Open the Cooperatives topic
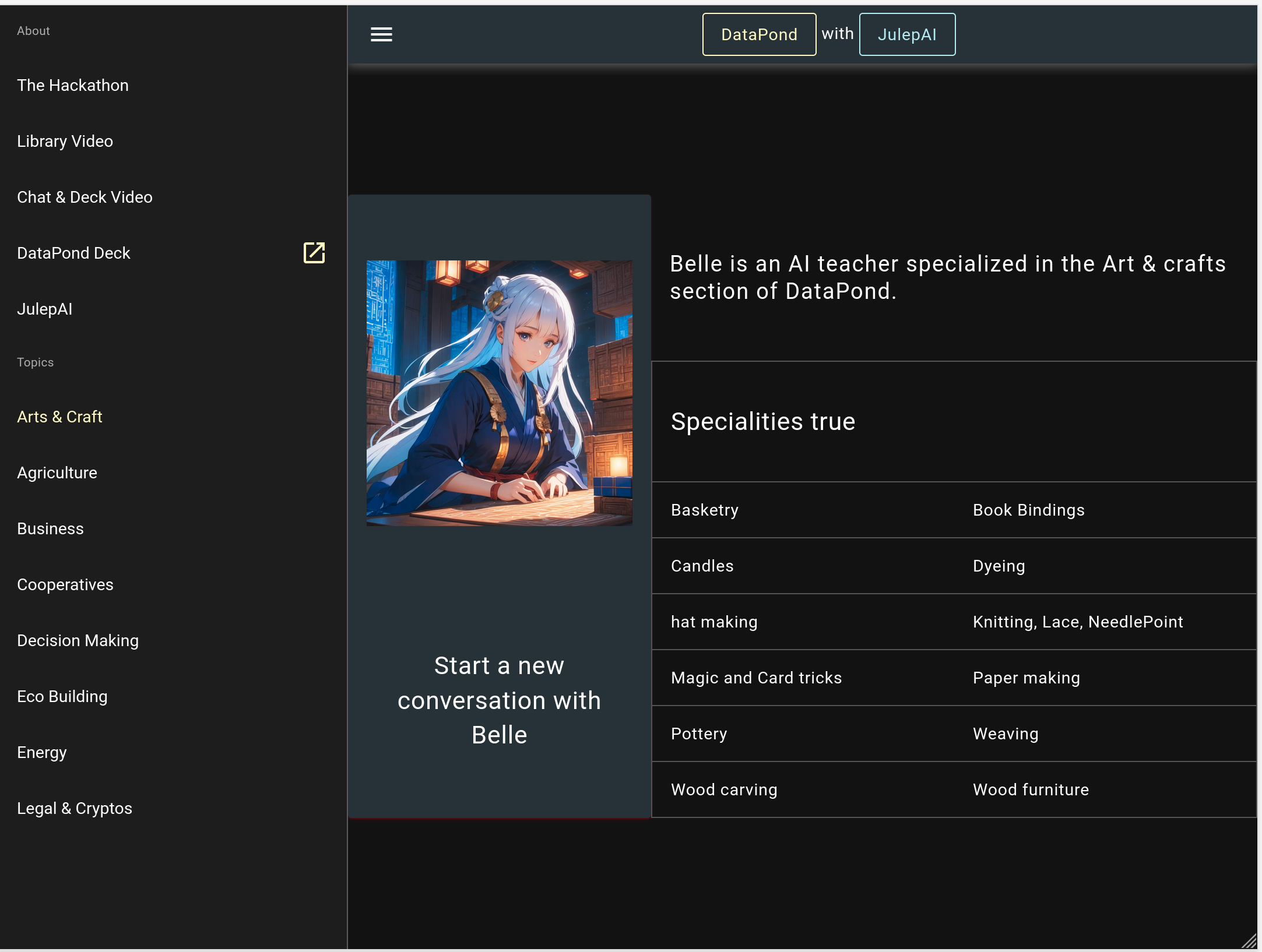1262x952 pixels. pos(65,584)
